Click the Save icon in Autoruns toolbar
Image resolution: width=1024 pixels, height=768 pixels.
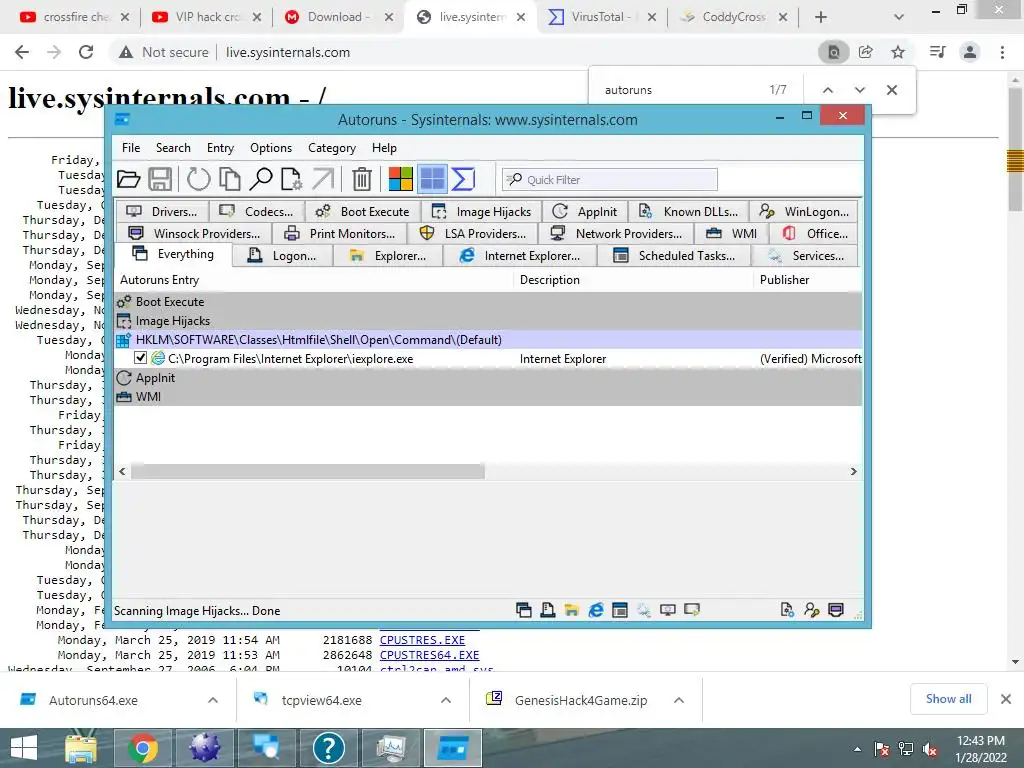[x=160, y=179]
